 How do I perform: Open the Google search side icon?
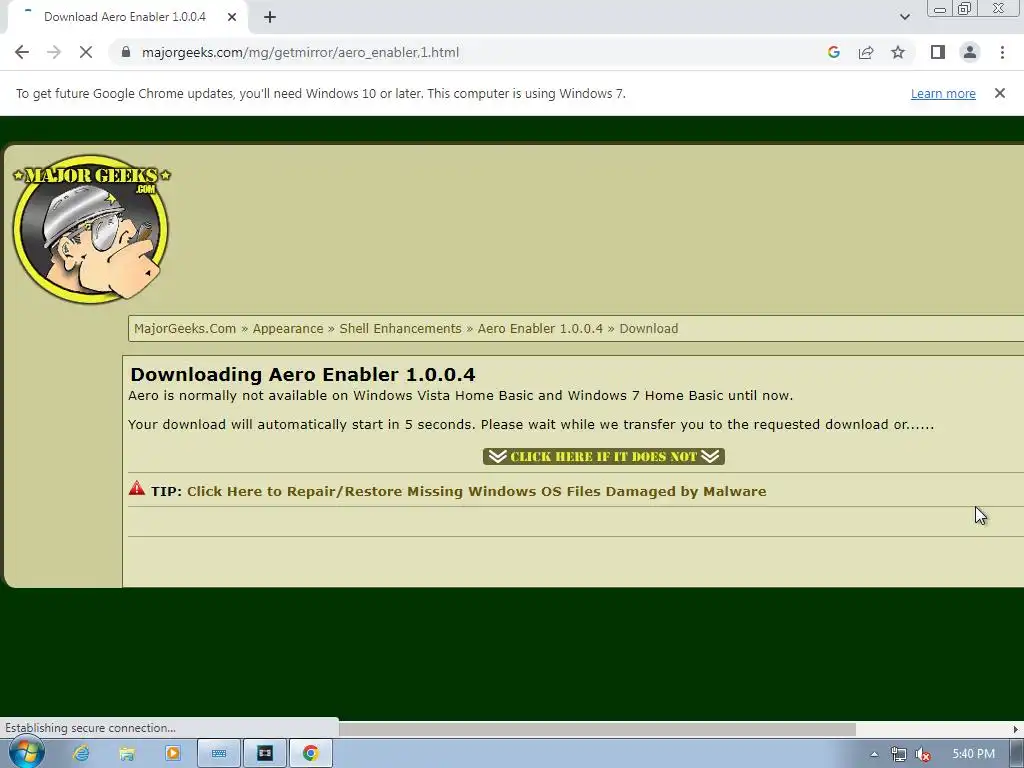pos(833,52)
